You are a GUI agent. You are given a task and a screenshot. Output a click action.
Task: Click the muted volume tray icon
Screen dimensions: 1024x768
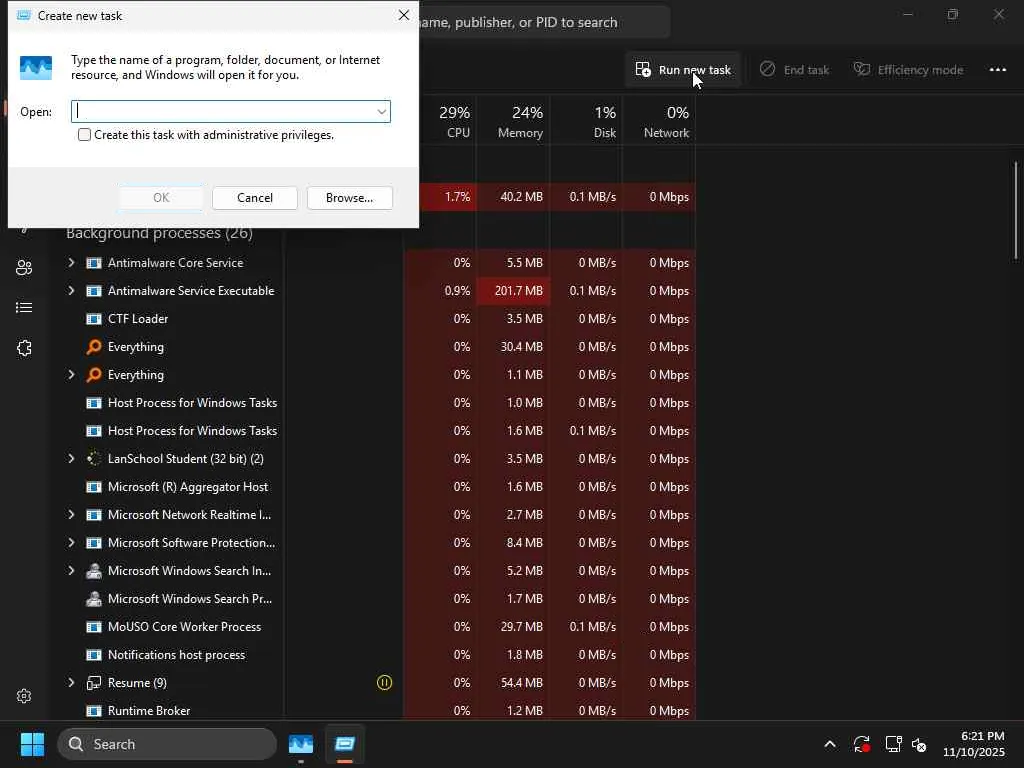(919, 744)
